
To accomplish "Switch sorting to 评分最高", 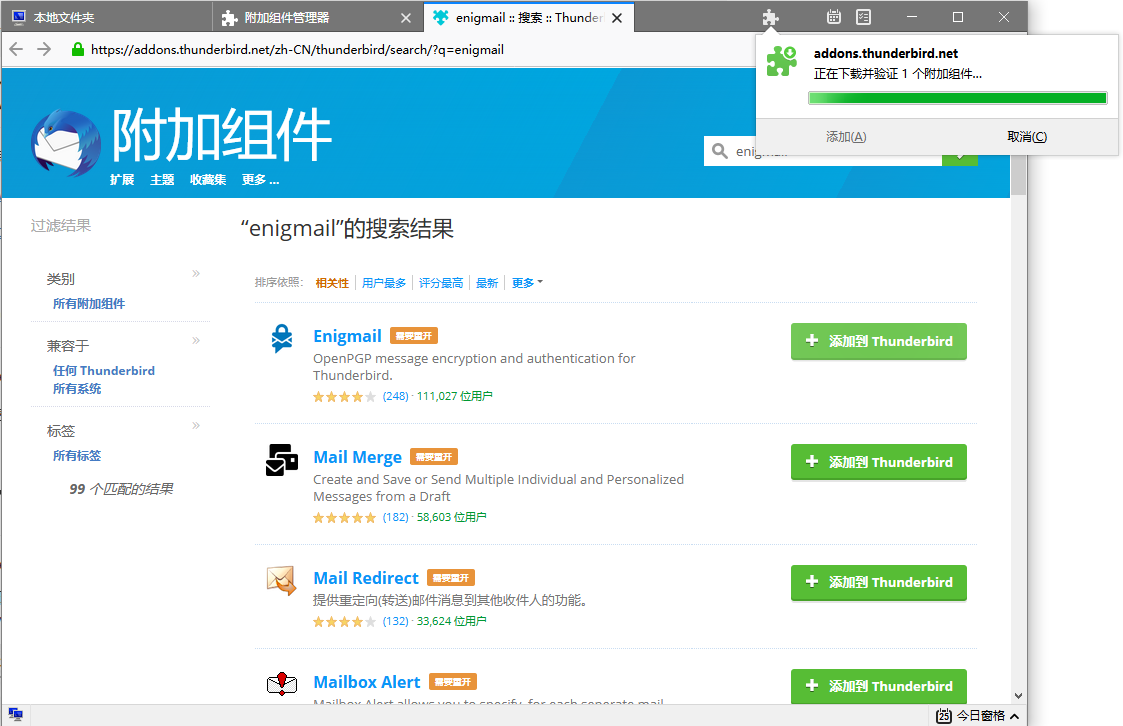I will [440, 282].
